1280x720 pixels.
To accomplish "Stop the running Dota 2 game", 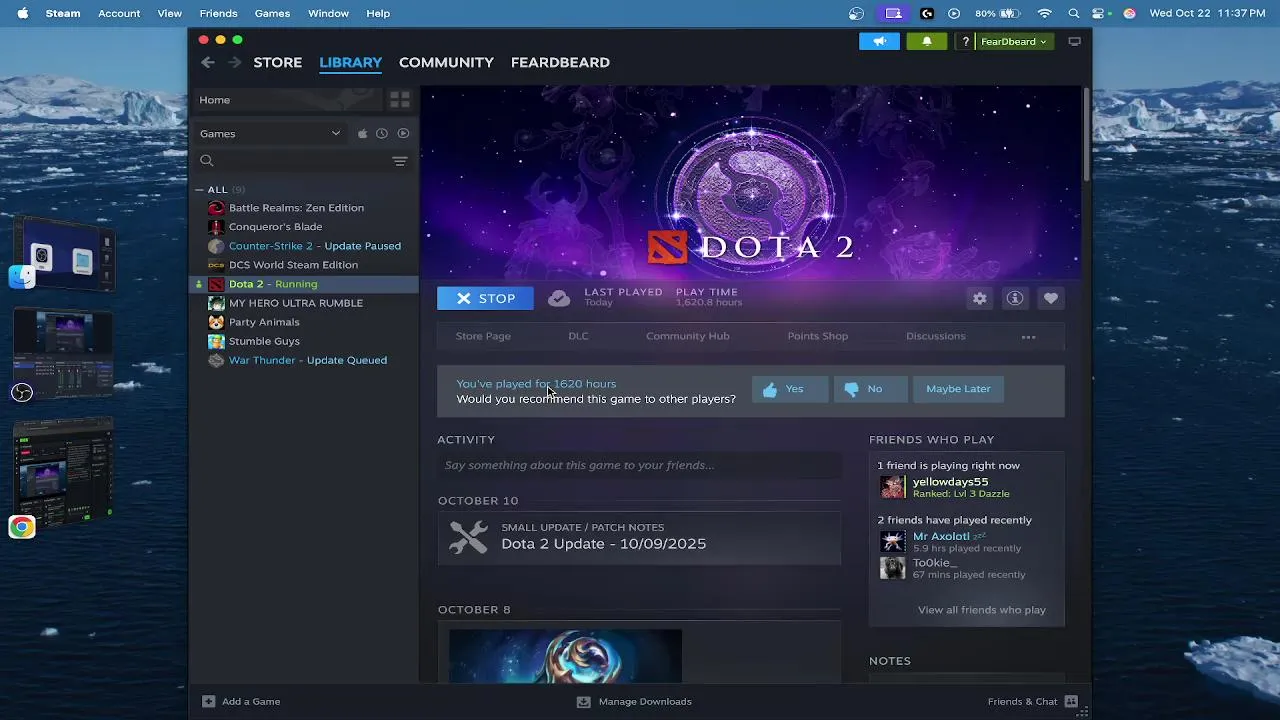I will pos(485,298).
